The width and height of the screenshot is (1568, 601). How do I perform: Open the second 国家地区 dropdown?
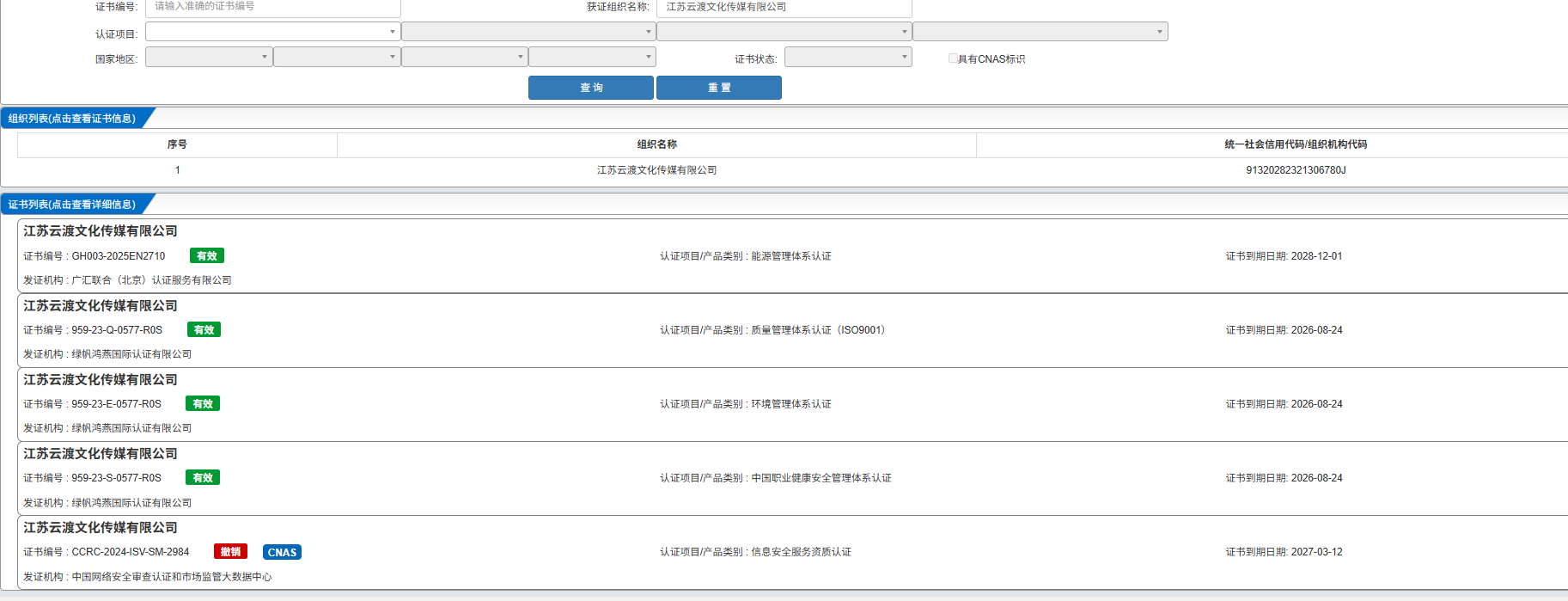click(337, 57)
